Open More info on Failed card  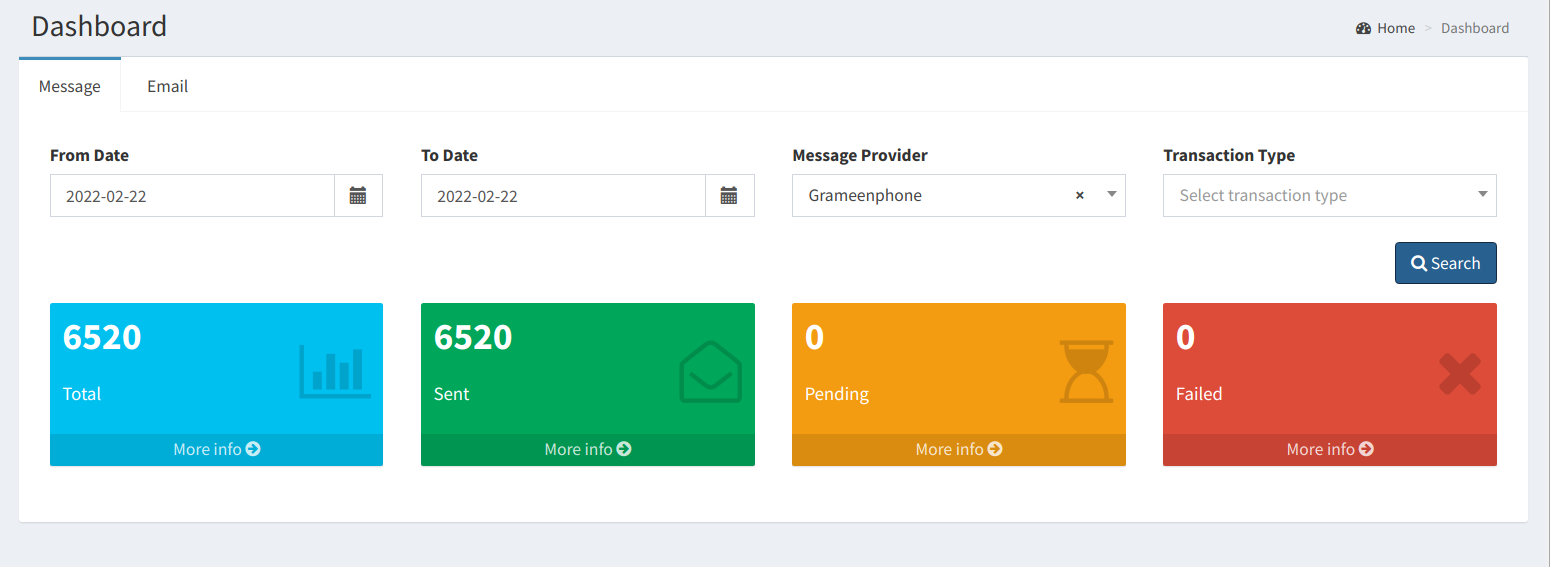1330,449
